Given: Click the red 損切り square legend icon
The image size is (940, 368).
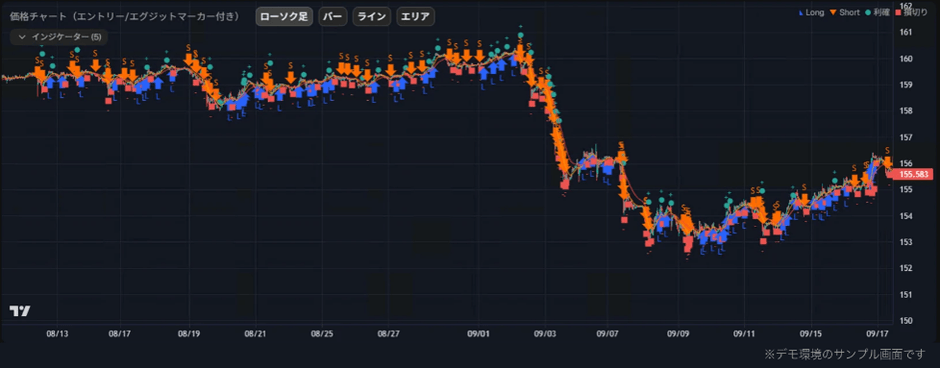Looking at the screenshot, I should [898, 12].
